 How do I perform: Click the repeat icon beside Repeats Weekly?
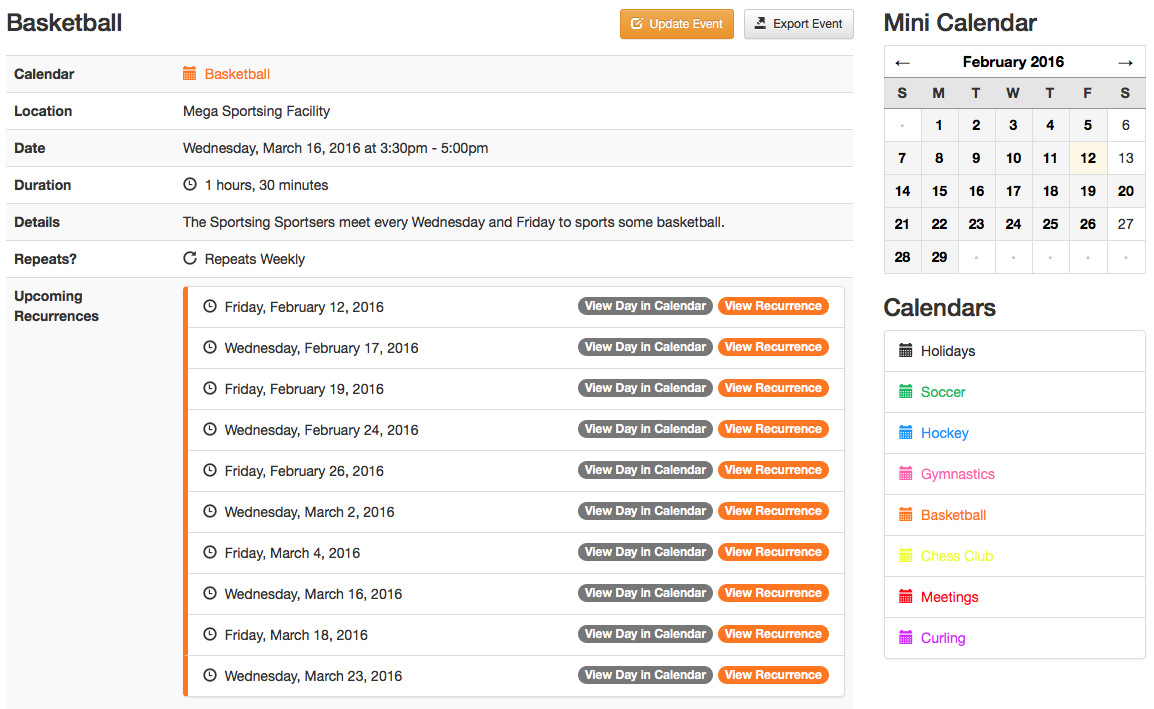(x=190, y=258)
